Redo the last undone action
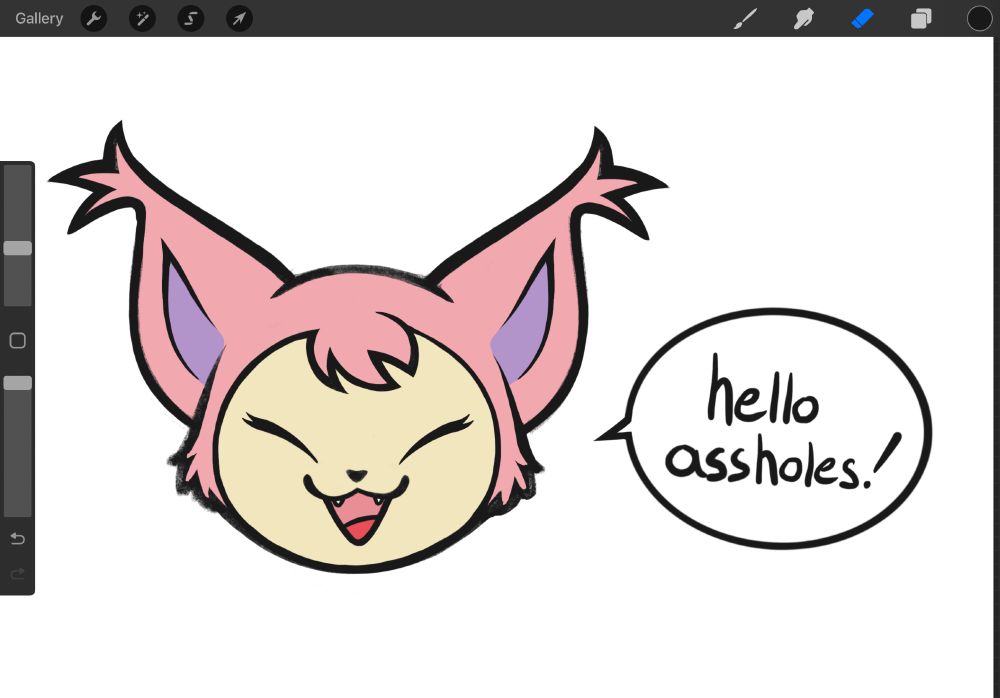Image resolution: width=1000 pixels, height=698 pixels. point(18,574)
